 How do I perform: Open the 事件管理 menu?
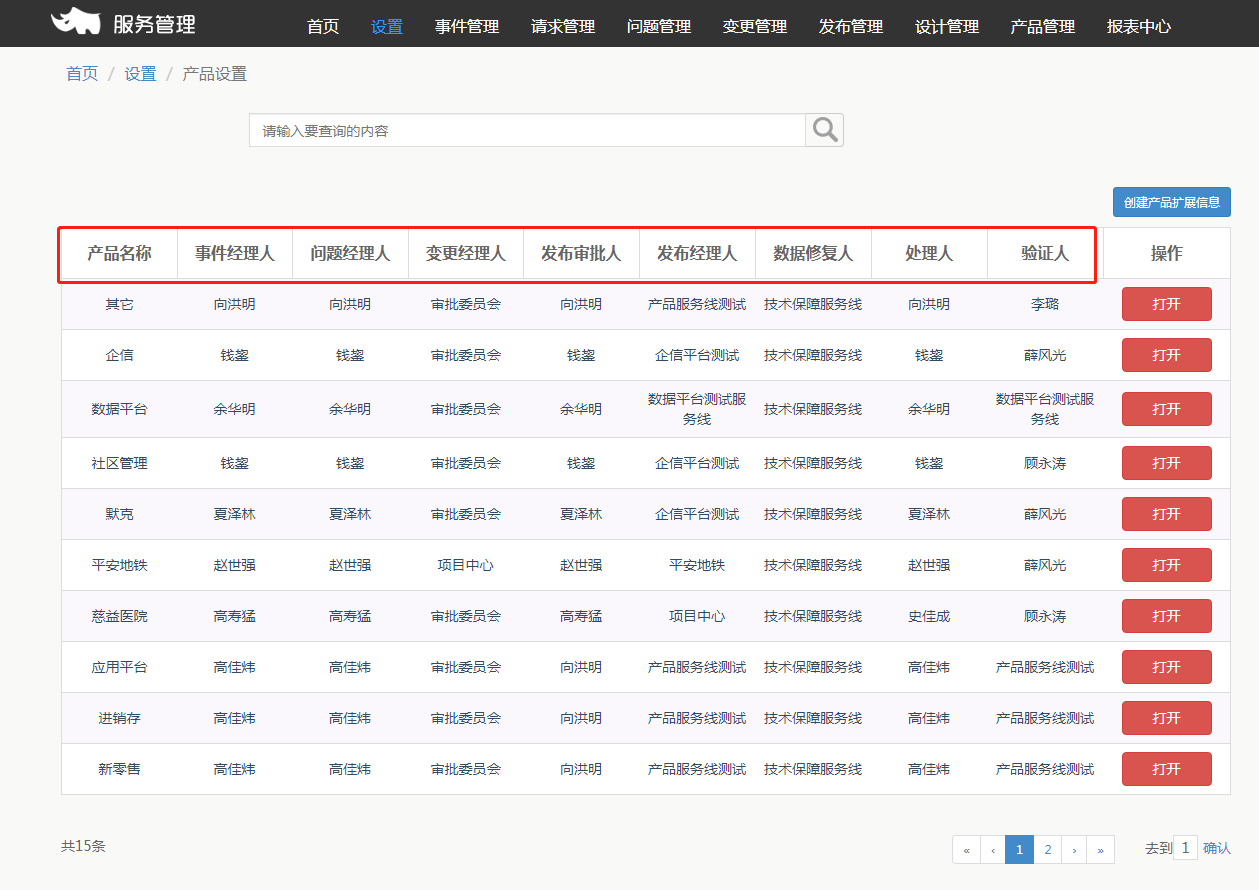[x=467, y=27]
